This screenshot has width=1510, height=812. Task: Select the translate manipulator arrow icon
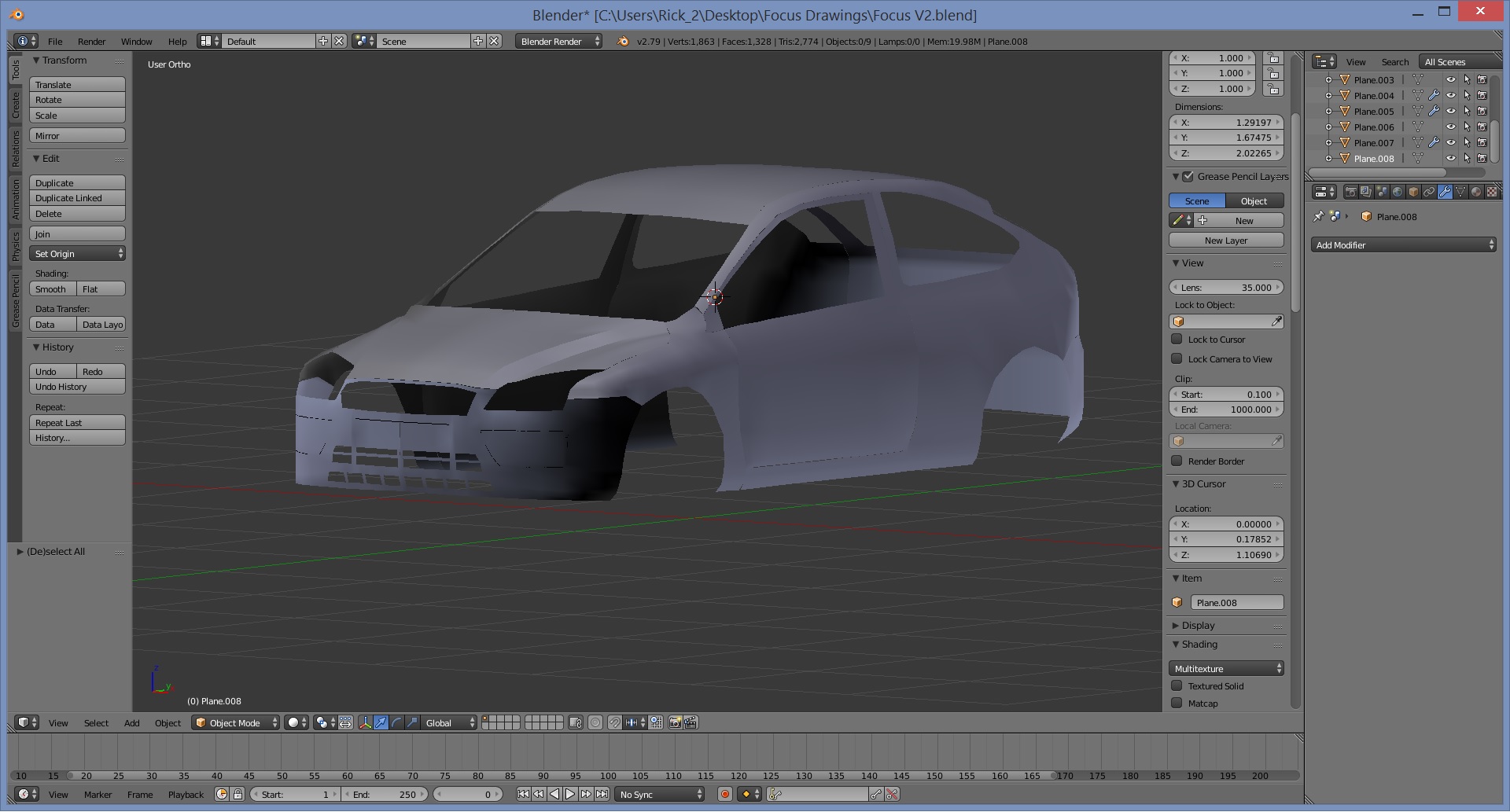(x=381, y=723)
